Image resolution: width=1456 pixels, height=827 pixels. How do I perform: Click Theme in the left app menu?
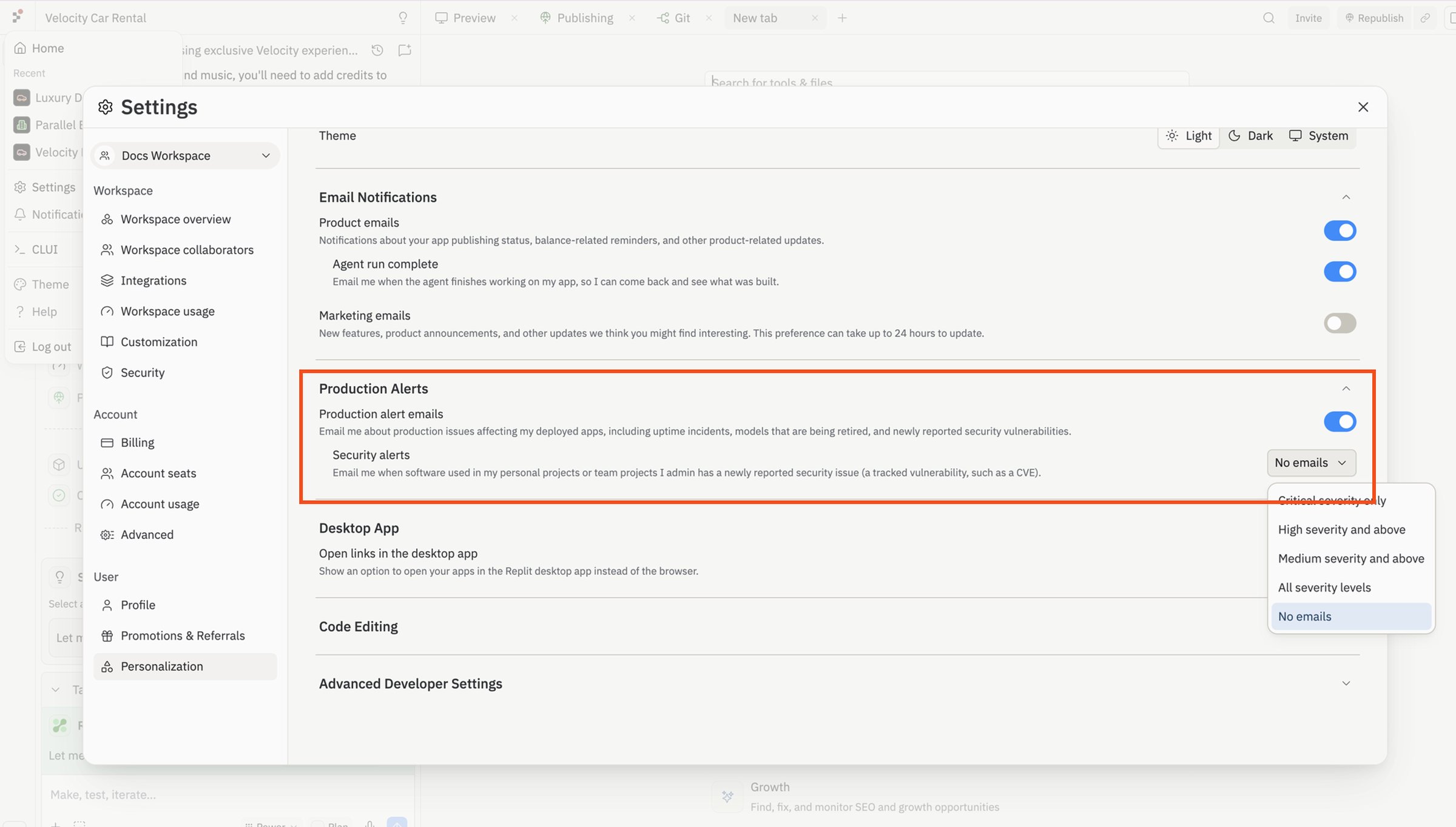pos(42,285)
